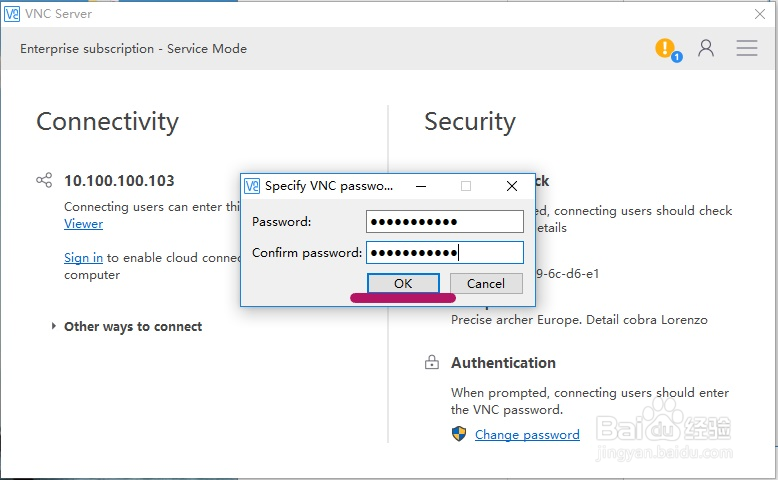778x480 pixels.
Task: Open the hamburger menu
Action: click(x=746, y=48)
